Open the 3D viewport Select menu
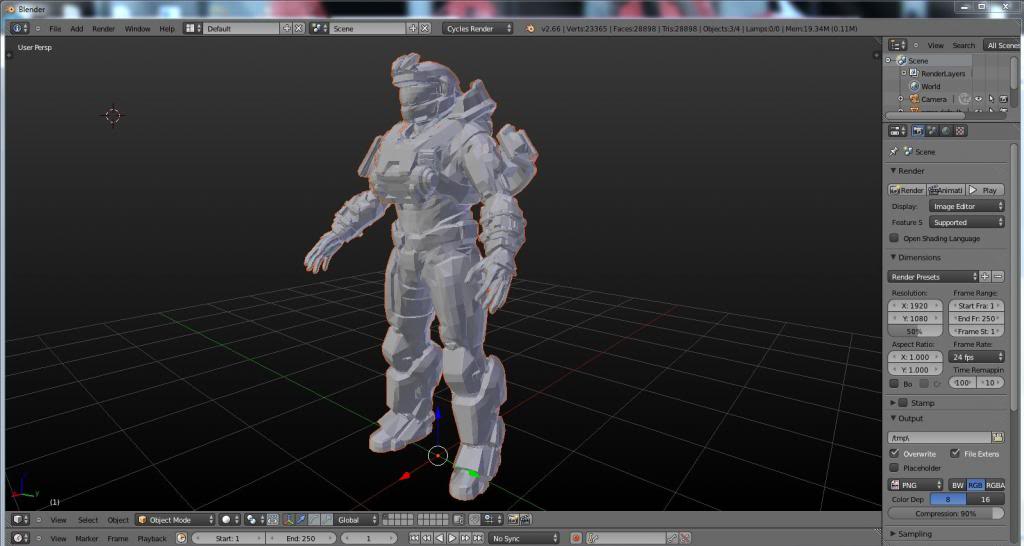Screen dimensions: 1024x546 (88, 520)
